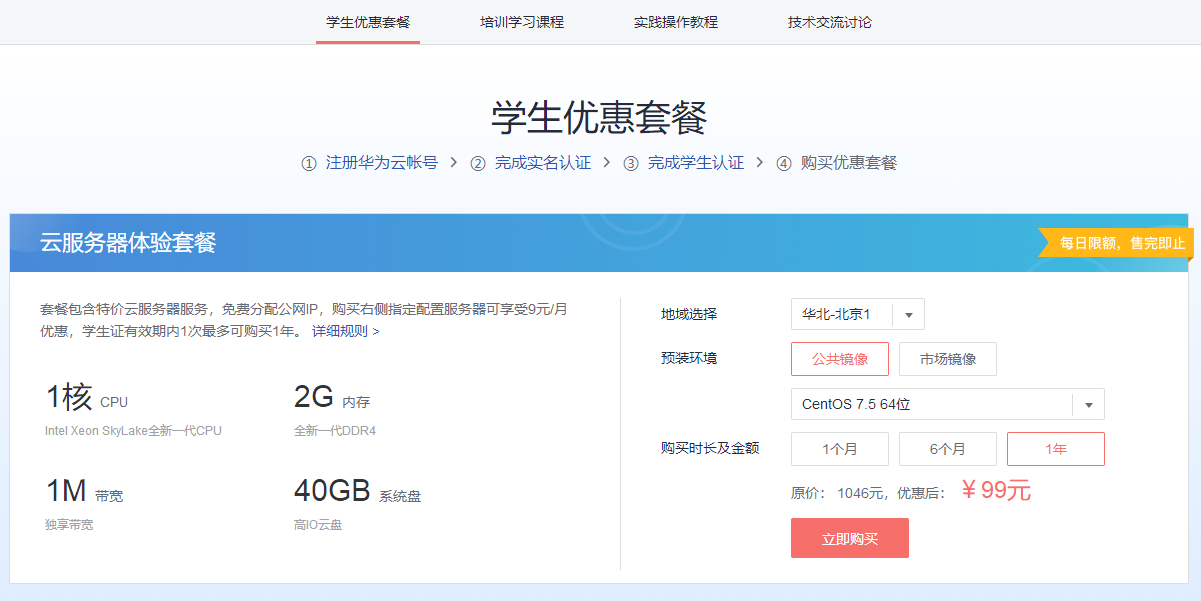This screenshot has width=1201, height=601.
Task: Click 购买时长及金额 label
Action: pos(710,448)
